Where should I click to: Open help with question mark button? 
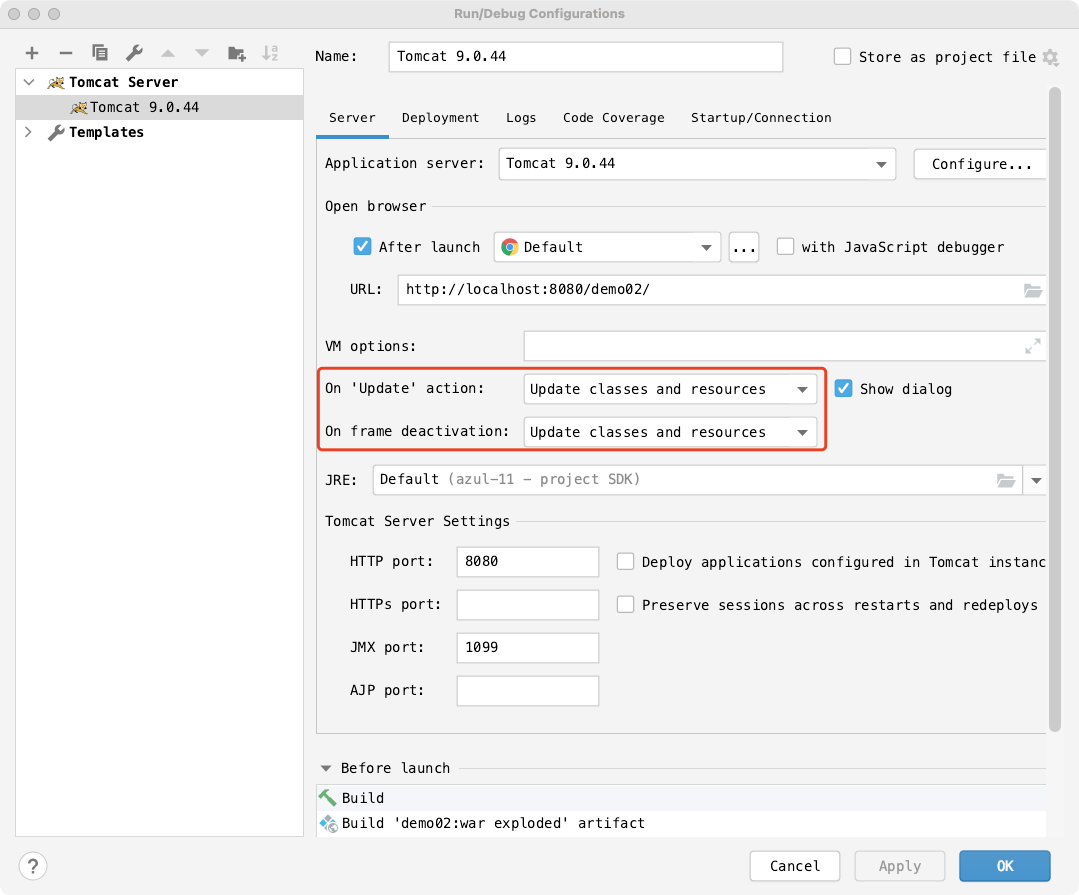click(x=33, y=866)
